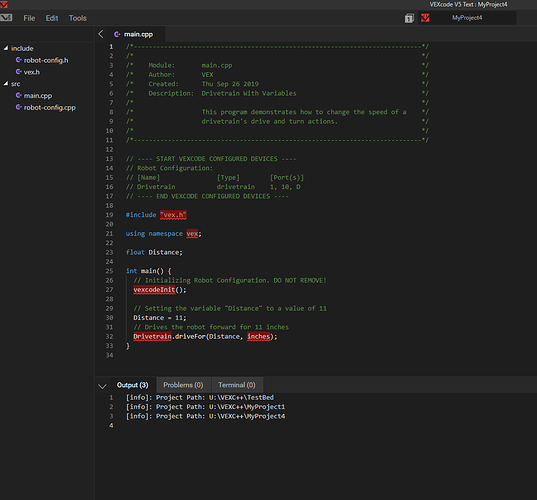Image resolution: width=537 pixels, height=500 pixels.
Task: Click the red VEX project slot icon
Action: (x=425, y=18)
